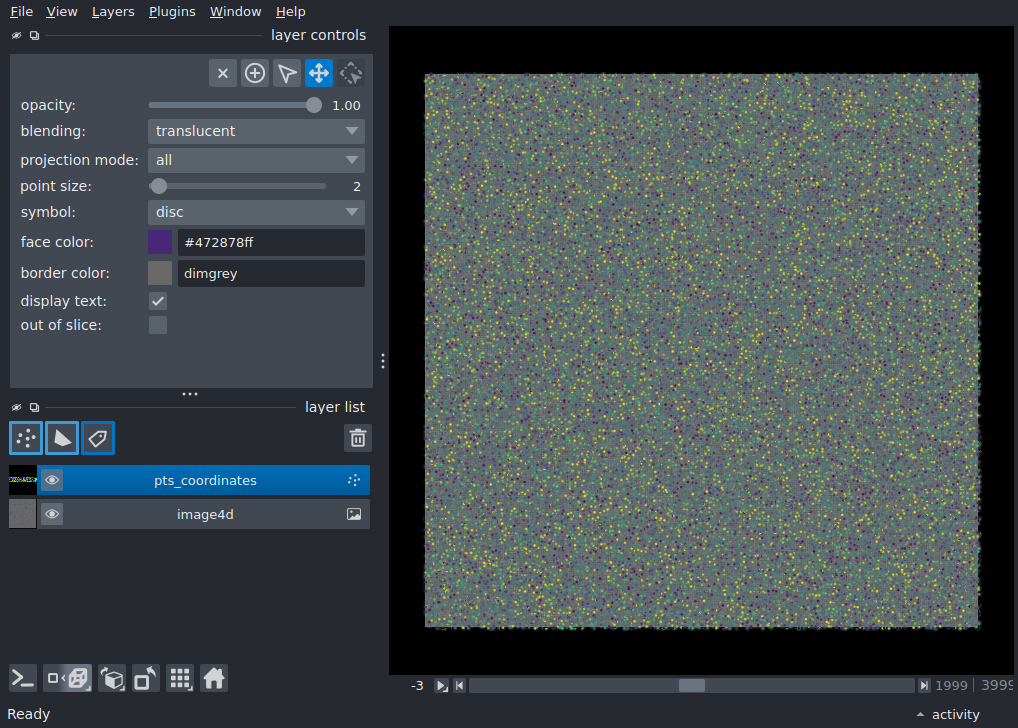Activate the select points tool
Screen dimensions: 1018x728
tap(286, 73)
